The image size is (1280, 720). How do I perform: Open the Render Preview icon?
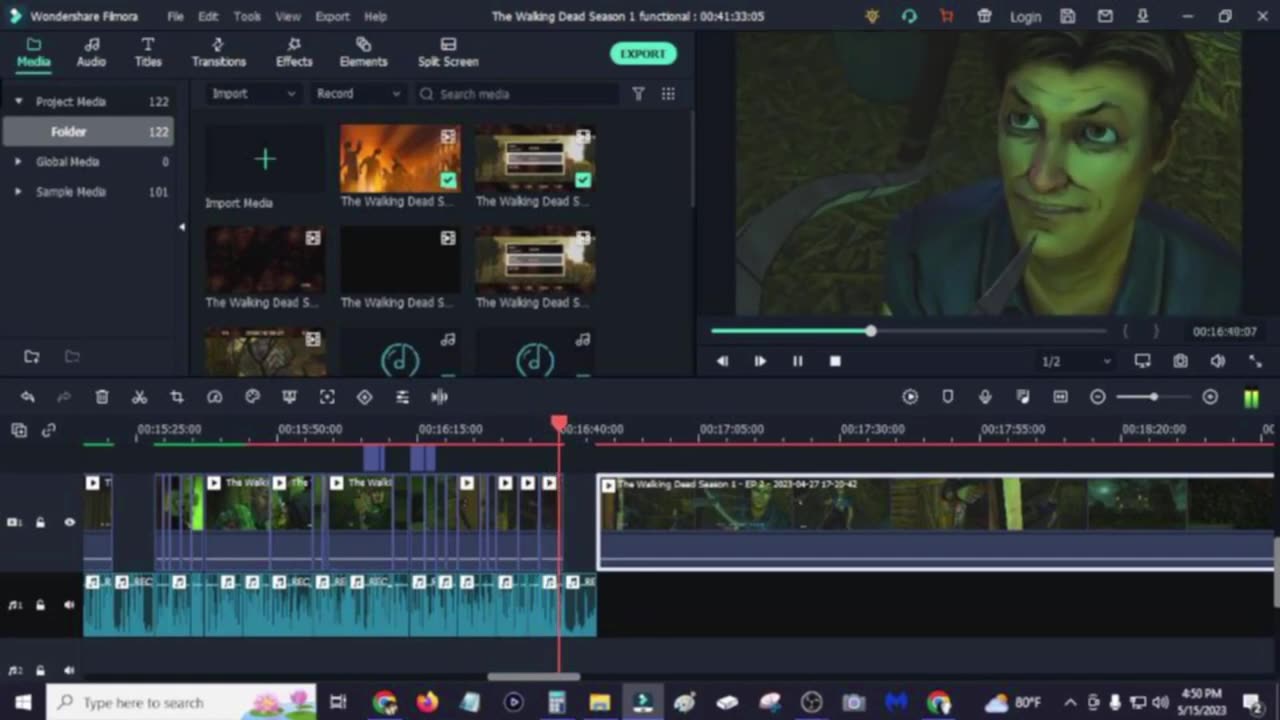click(x=910, y=397)
